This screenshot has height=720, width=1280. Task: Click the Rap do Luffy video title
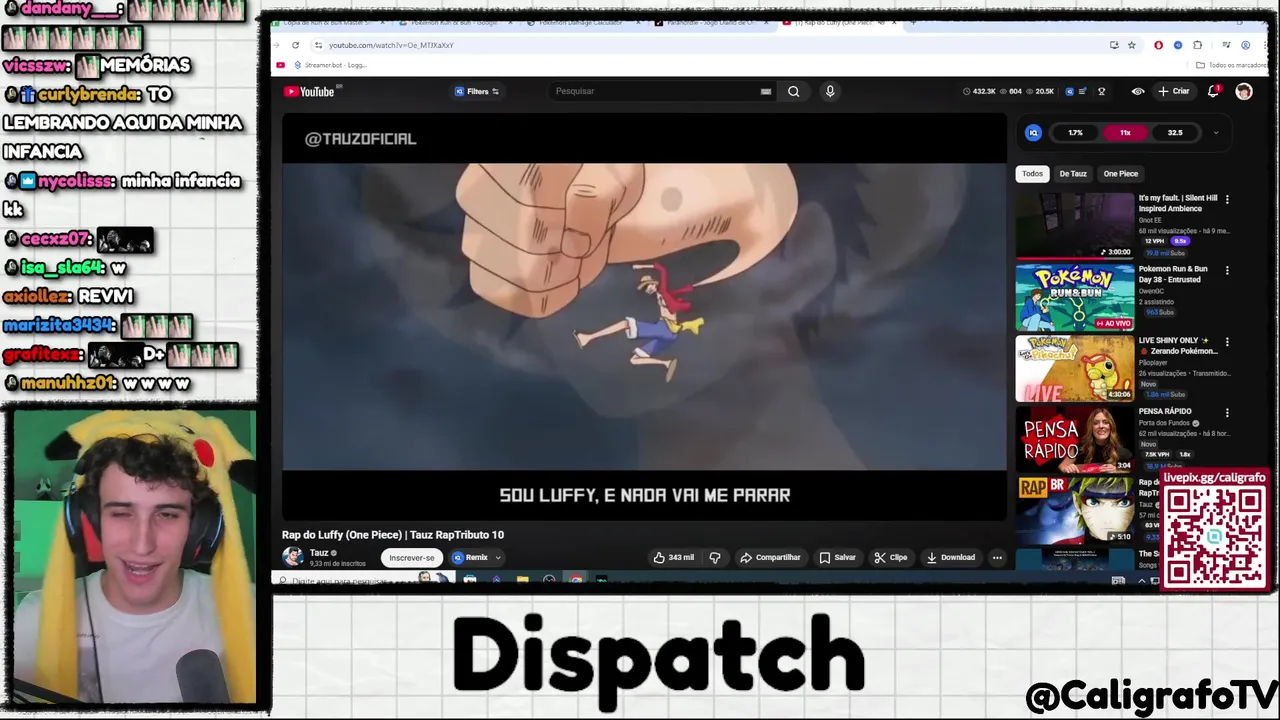coord(393,535)
